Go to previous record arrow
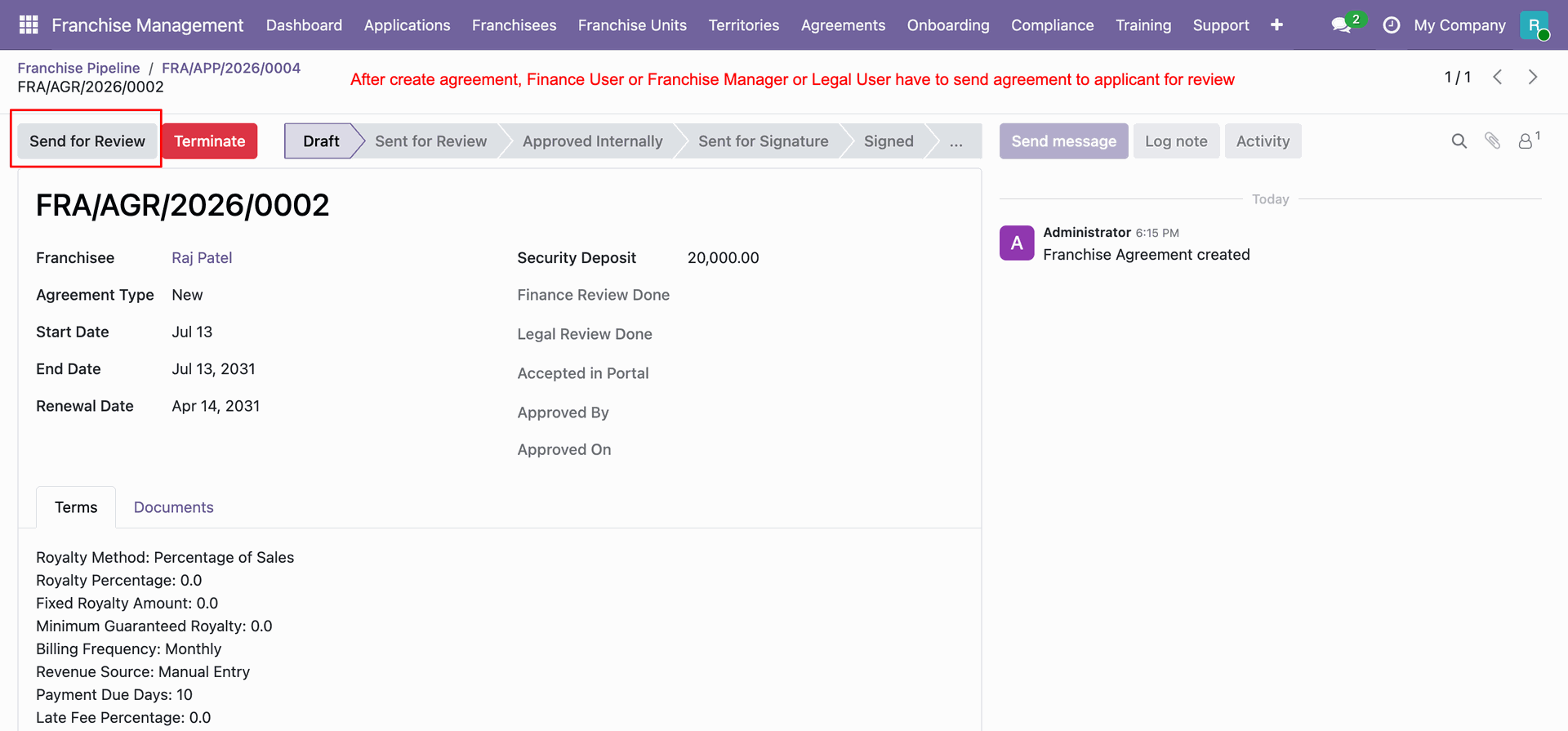 coord(1498,77)
